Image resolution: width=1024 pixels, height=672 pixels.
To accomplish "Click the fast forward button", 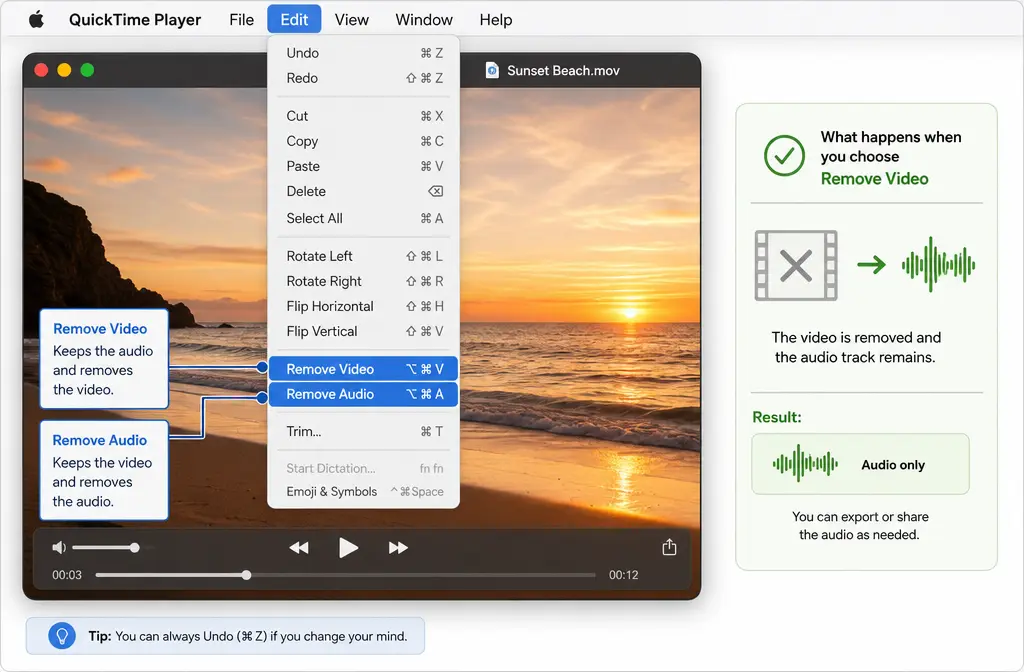I will [x=398, y=547].
